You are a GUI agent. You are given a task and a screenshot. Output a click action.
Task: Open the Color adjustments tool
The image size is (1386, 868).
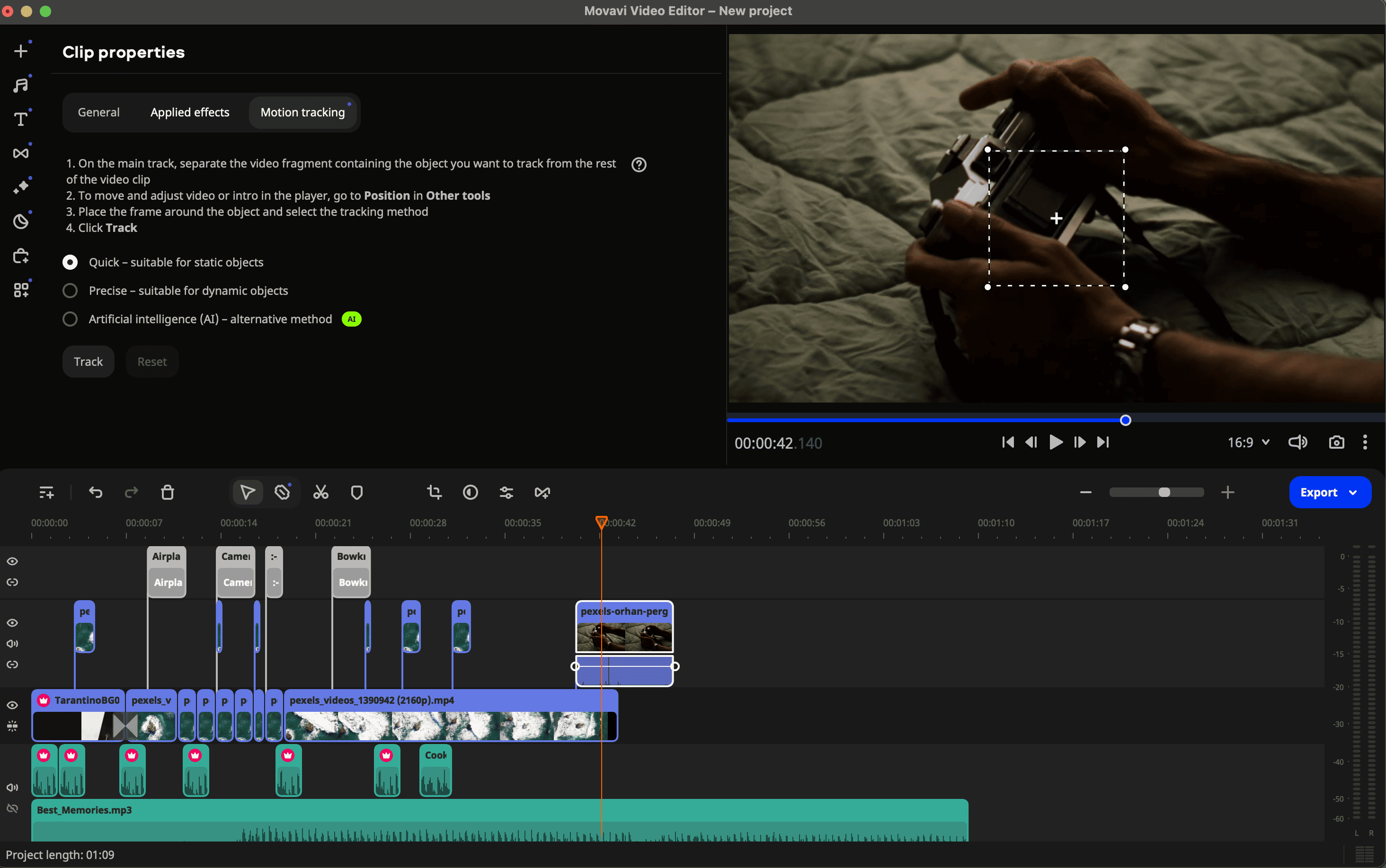(470, 493)
